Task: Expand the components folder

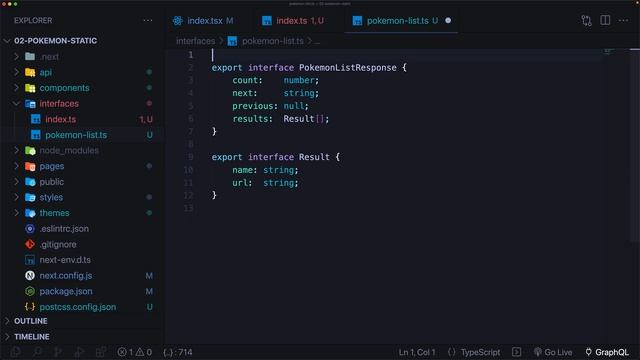Action: click(x=17, y=88)
